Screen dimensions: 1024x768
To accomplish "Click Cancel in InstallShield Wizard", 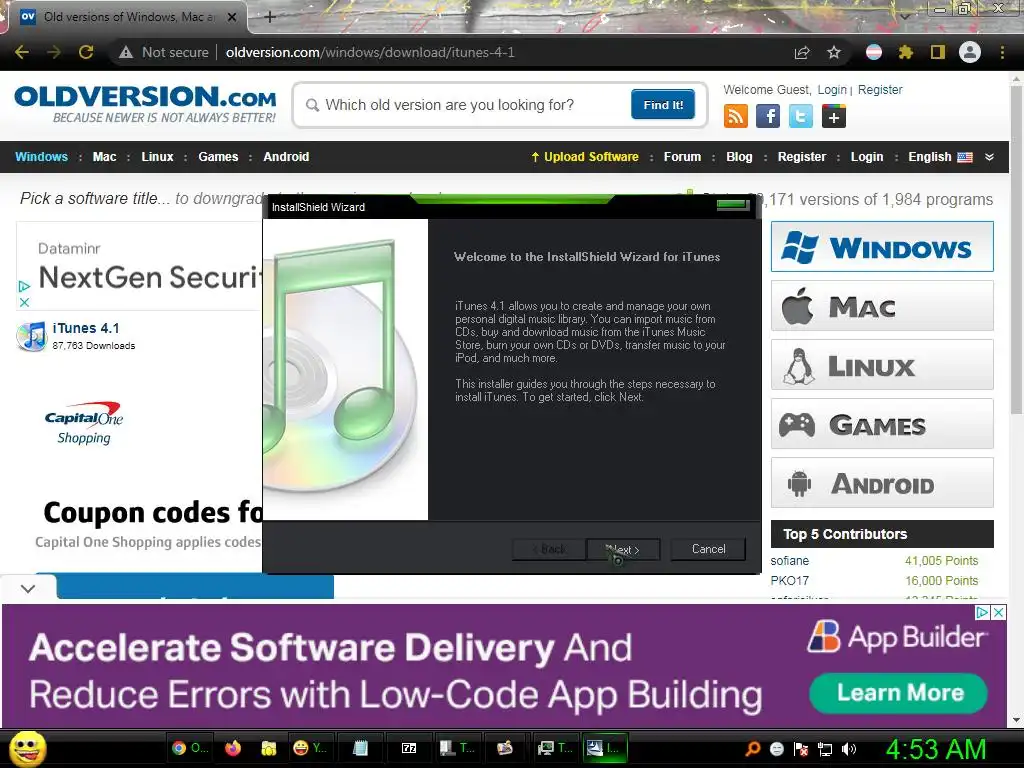I will click(x=709, y=549).
